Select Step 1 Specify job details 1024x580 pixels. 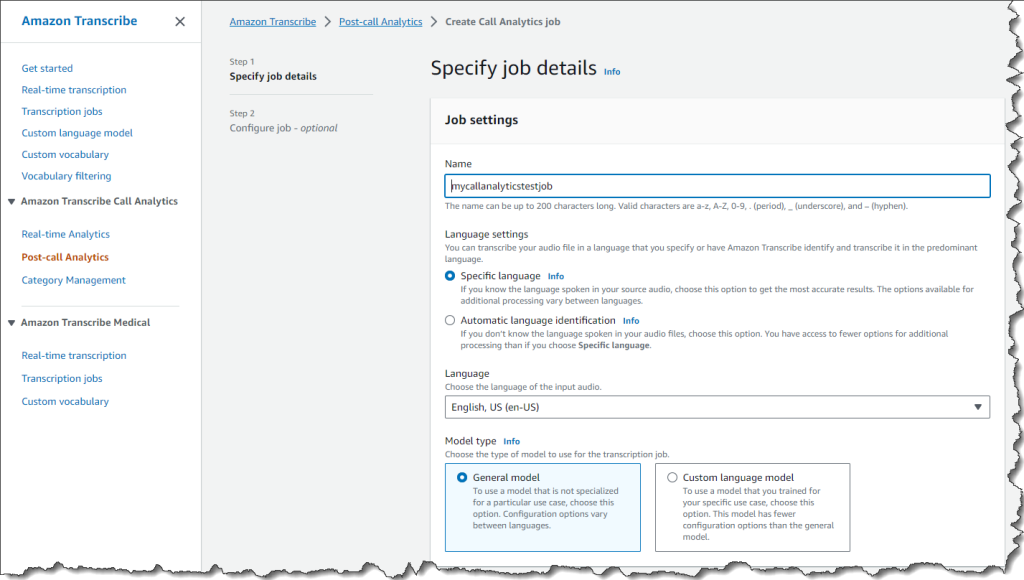click(273, 76)
